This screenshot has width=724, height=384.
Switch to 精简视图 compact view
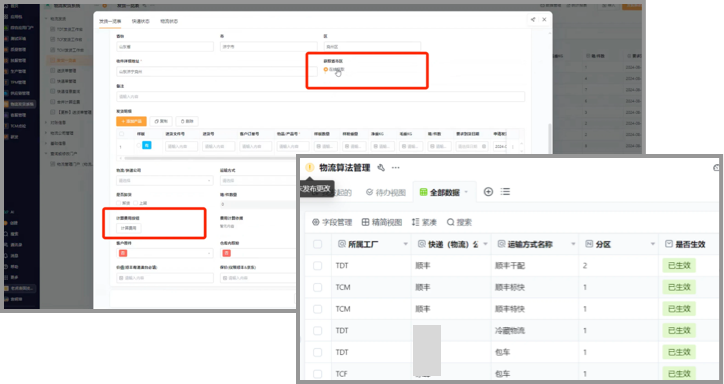coord(381,222)
